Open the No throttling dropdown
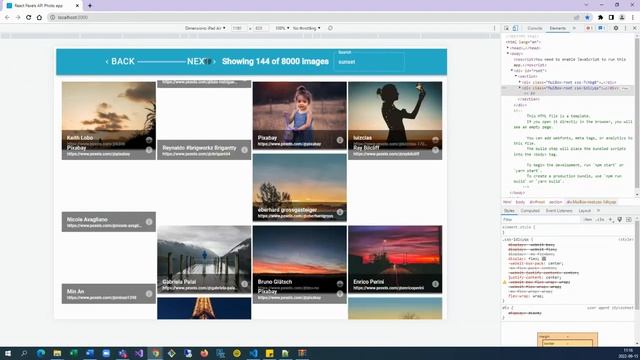This screenshot has height=360, width=640. (307, 28)
